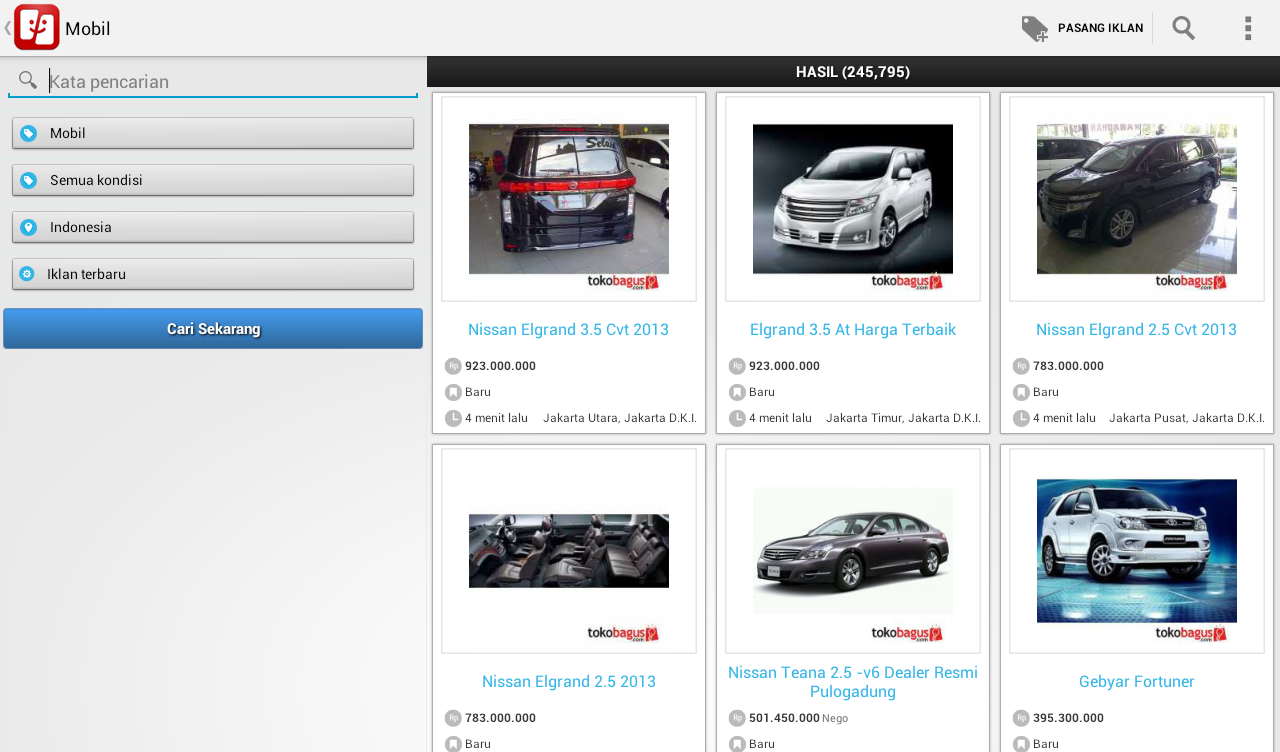View the Nissan Elgrand 3.5 Cvt 2013 photo
Screen dimensions: 1280x752
[569, 199]
